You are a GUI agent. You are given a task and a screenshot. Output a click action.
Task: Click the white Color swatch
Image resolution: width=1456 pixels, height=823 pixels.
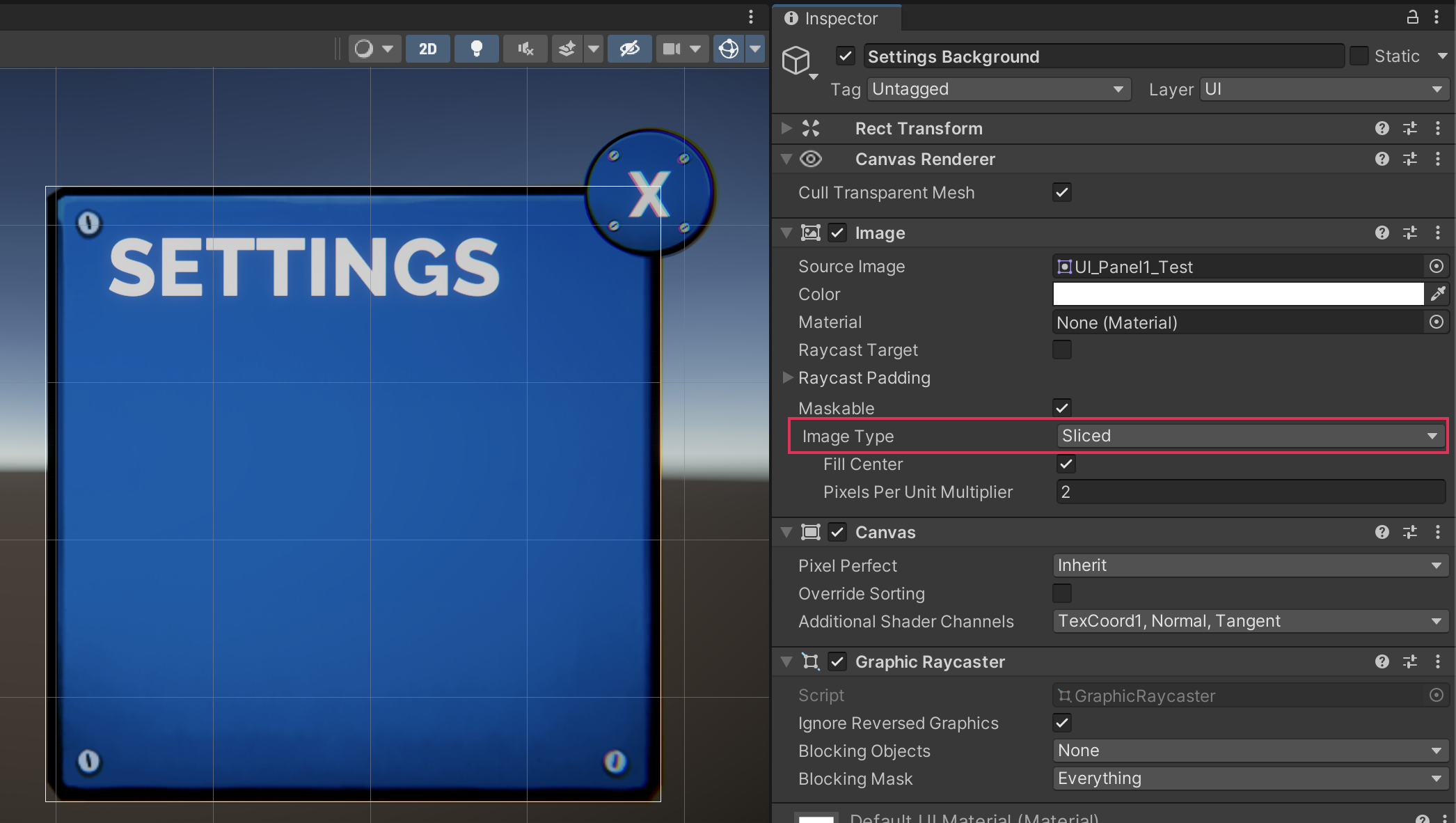(x=1237, y=295)
